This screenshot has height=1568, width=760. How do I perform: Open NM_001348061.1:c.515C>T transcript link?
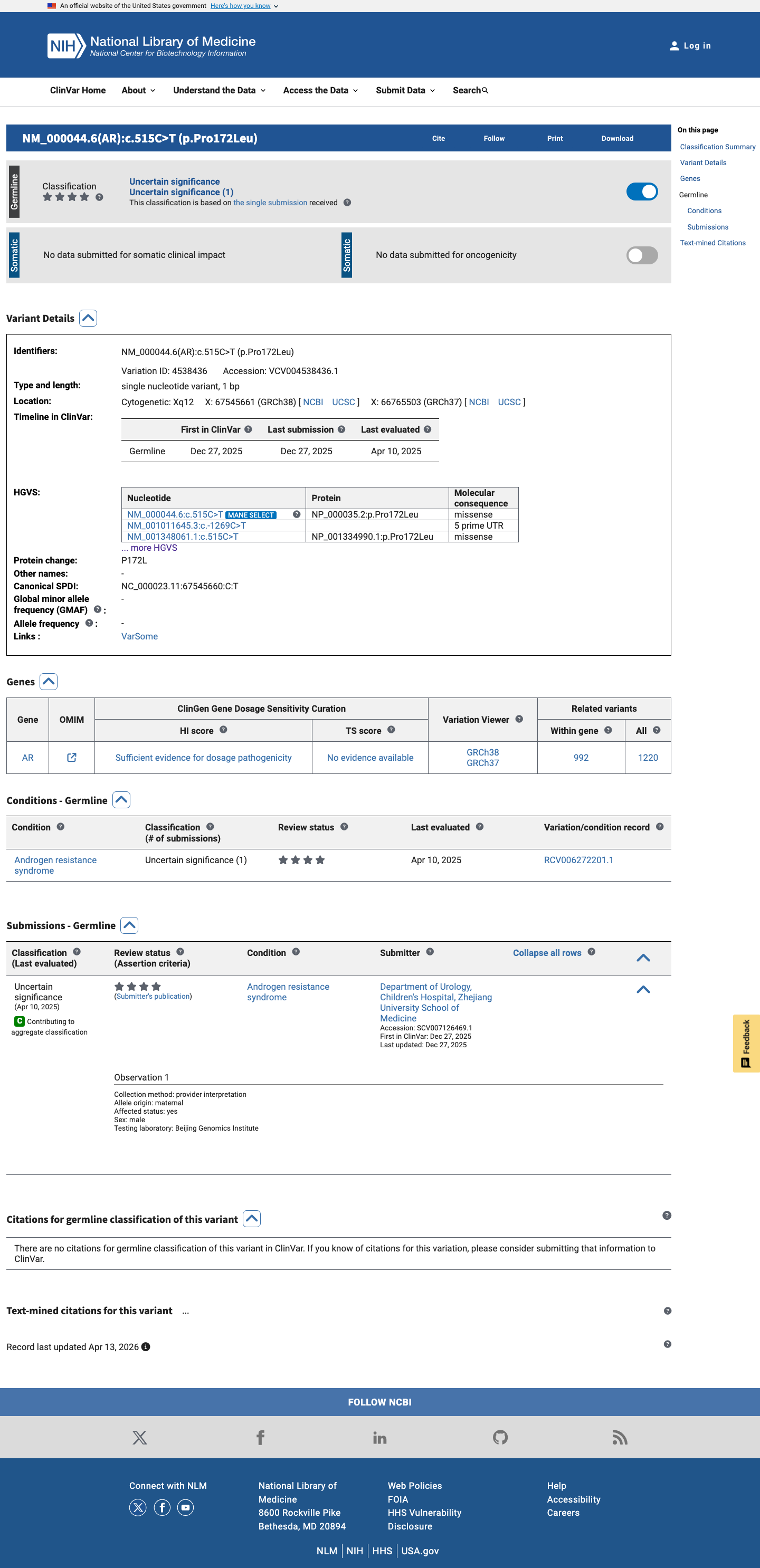[183, 537]
